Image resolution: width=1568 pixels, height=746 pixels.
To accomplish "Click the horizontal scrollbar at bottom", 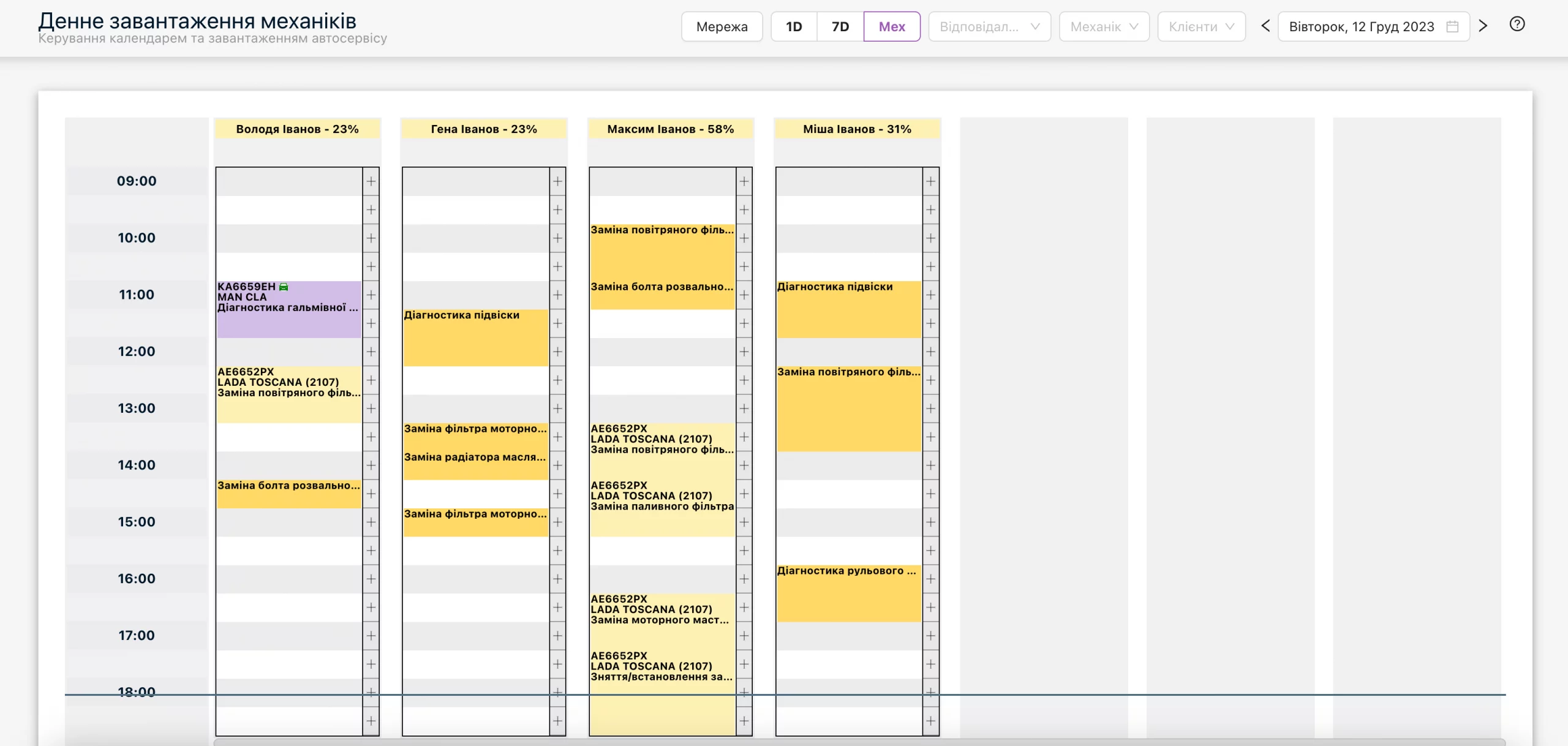I will tap(859, 742).
